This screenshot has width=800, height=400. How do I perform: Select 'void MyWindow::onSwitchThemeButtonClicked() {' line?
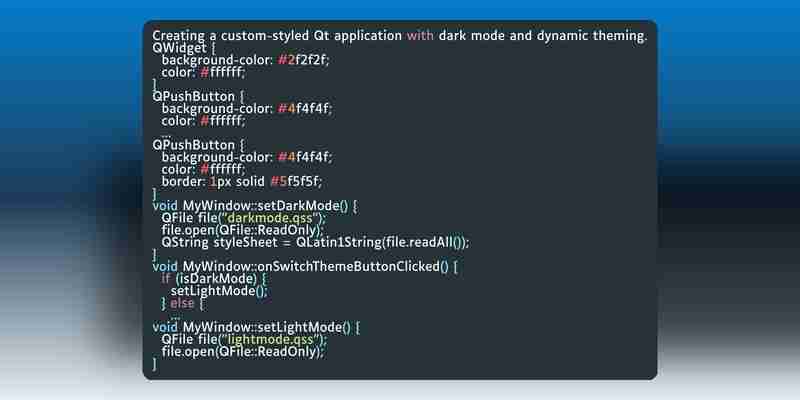[305, 267]
